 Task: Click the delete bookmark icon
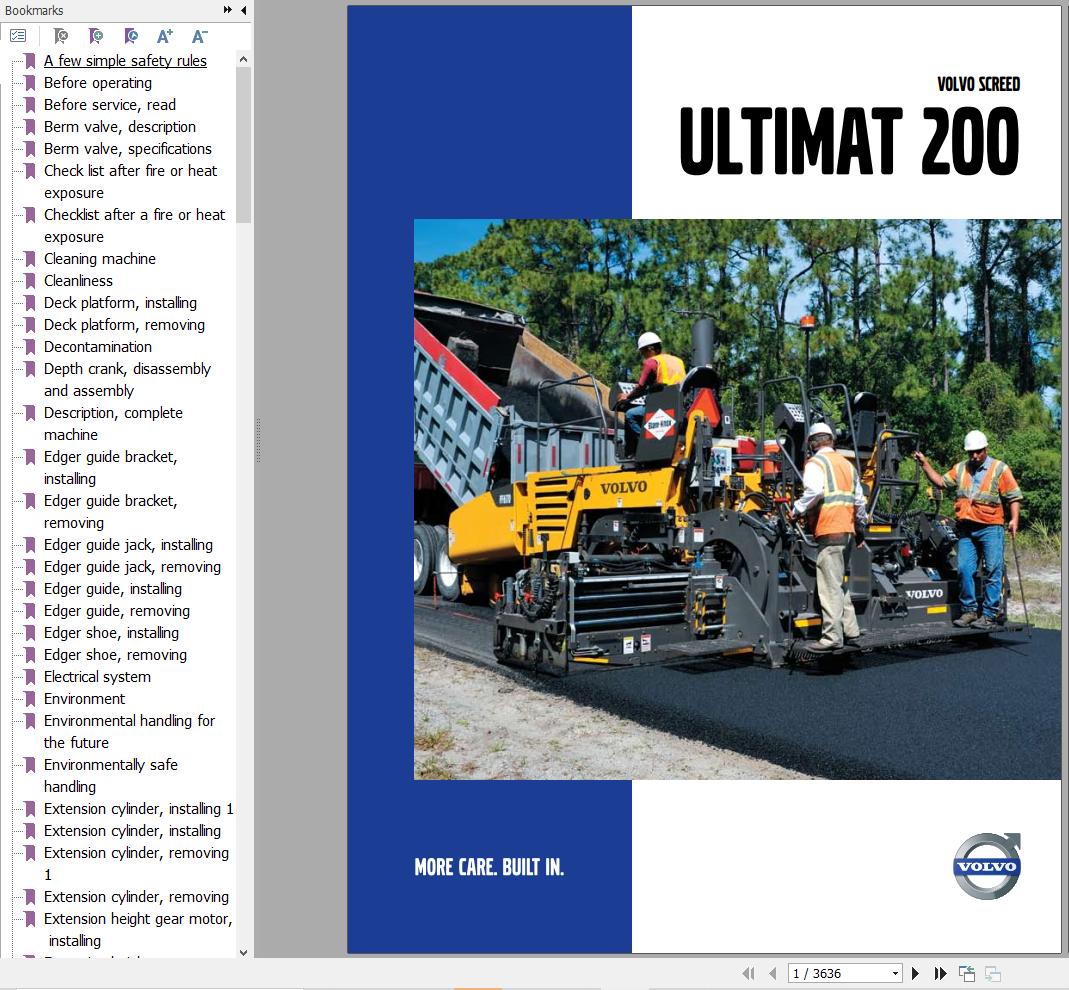[61, 36]
